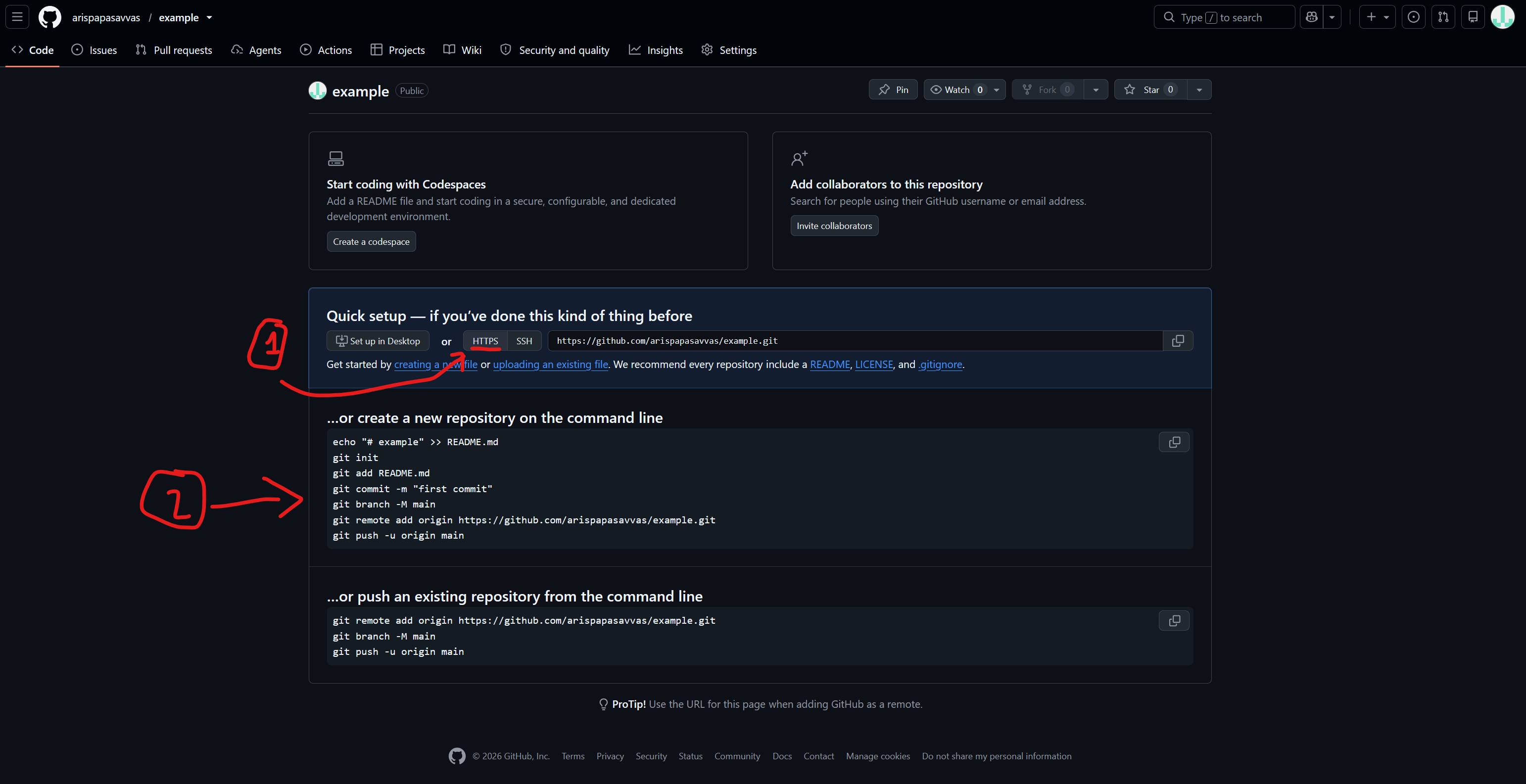Viewport: 1526px width, 784px height.
Task: Open the Wiki tab
Action: (462, 50)
